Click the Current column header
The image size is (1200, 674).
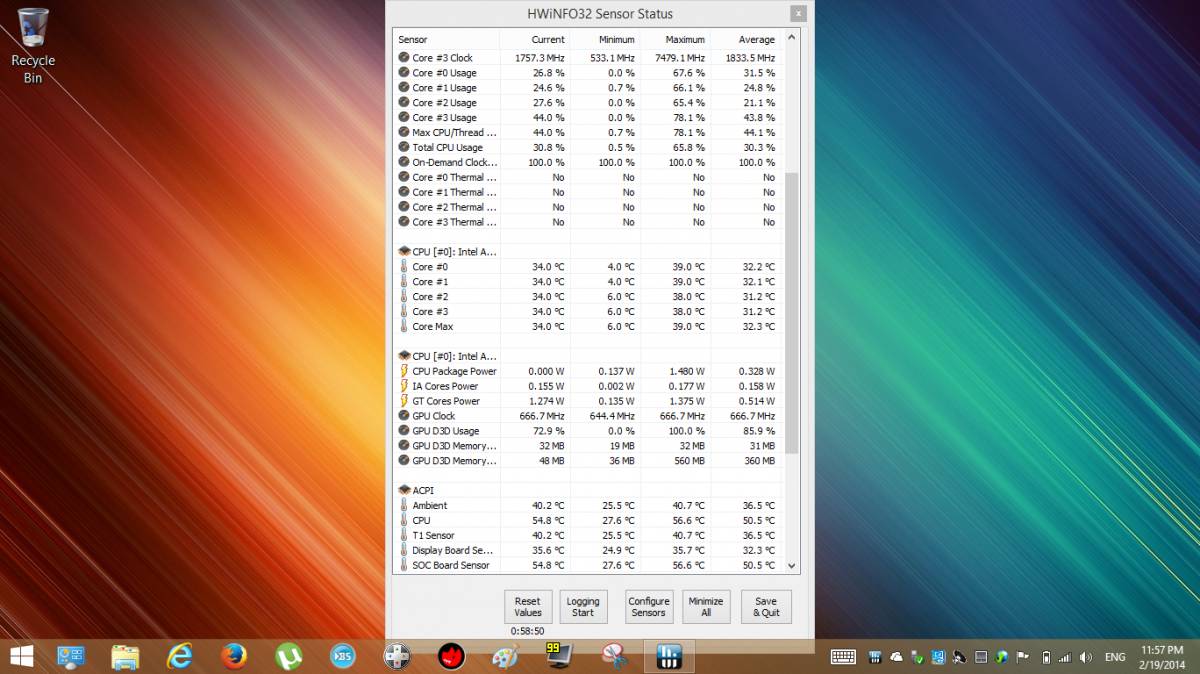click(535, 40)
